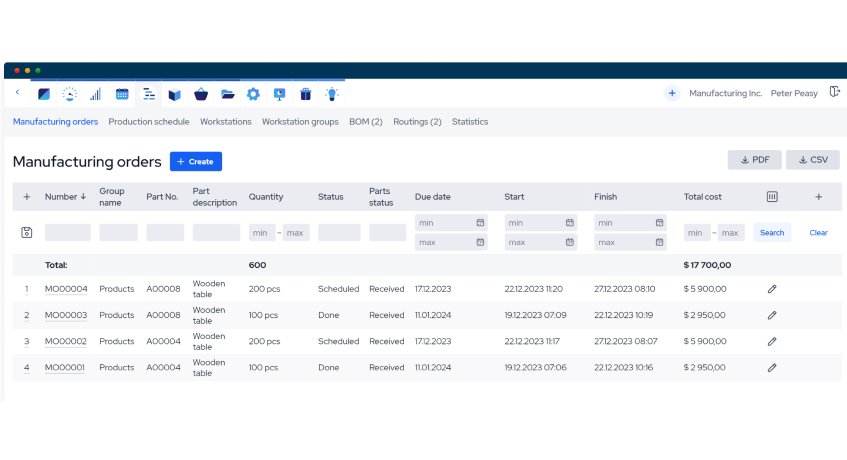Click the blue Create button
847x460 pixels.
coord(196,161)
